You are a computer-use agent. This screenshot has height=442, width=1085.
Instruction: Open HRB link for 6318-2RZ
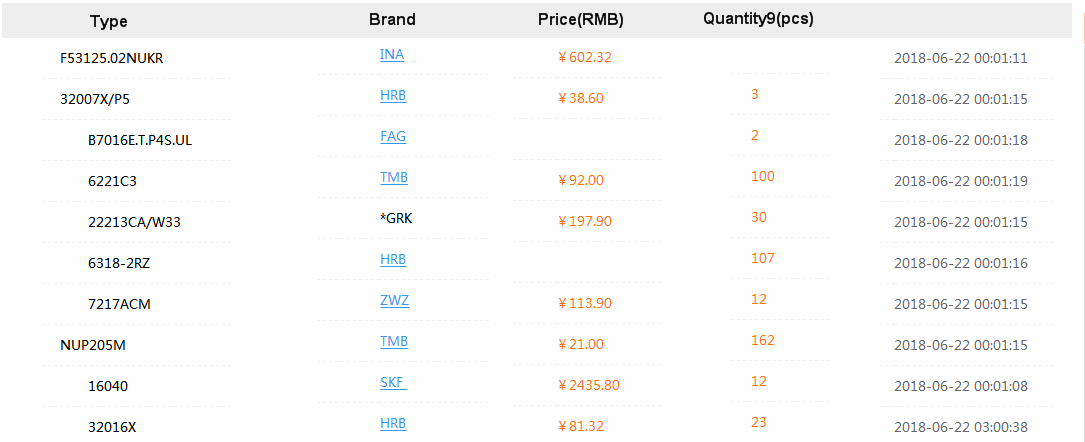tap(393, 259)
